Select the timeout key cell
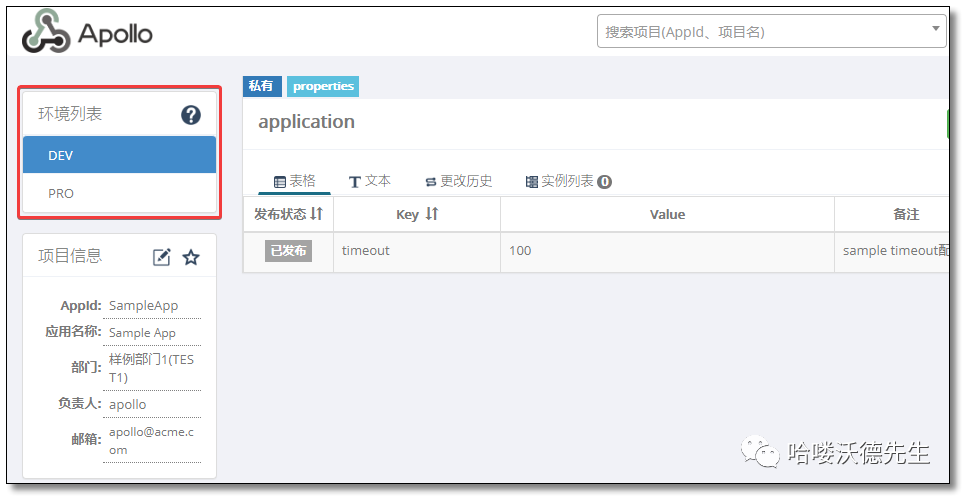The image size is (962, 496). coord(417,252)
